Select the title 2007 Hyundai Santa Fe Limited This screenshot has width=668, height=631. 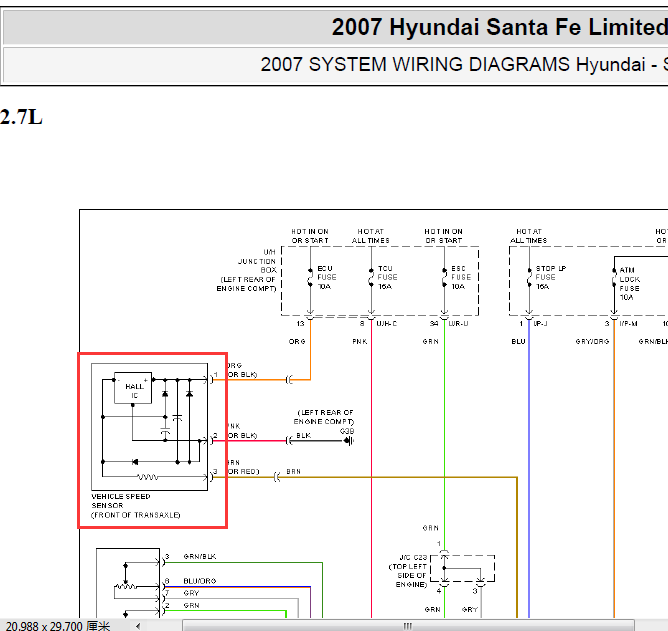pos(499,27)
